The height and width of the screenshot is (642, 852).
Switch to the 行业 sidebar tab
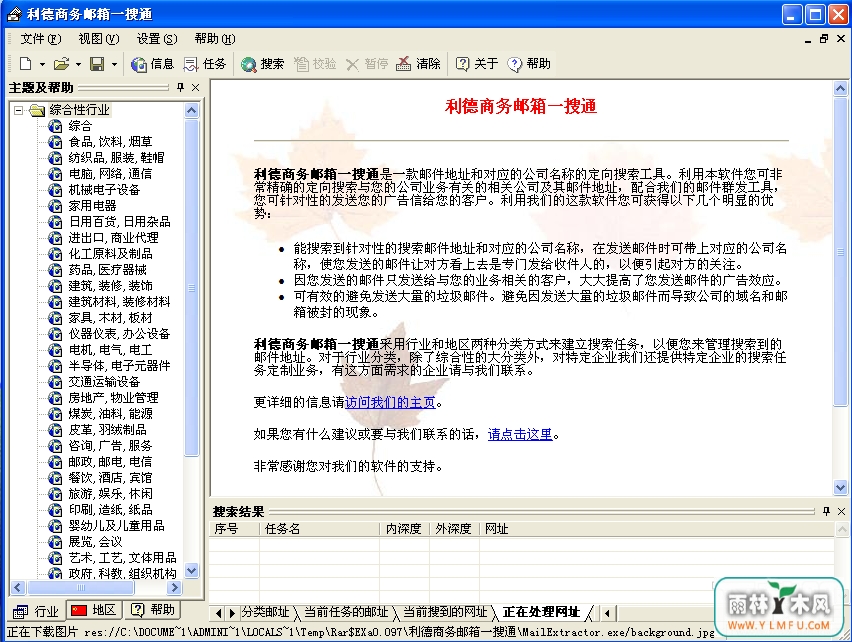click(x=36, y=612)
